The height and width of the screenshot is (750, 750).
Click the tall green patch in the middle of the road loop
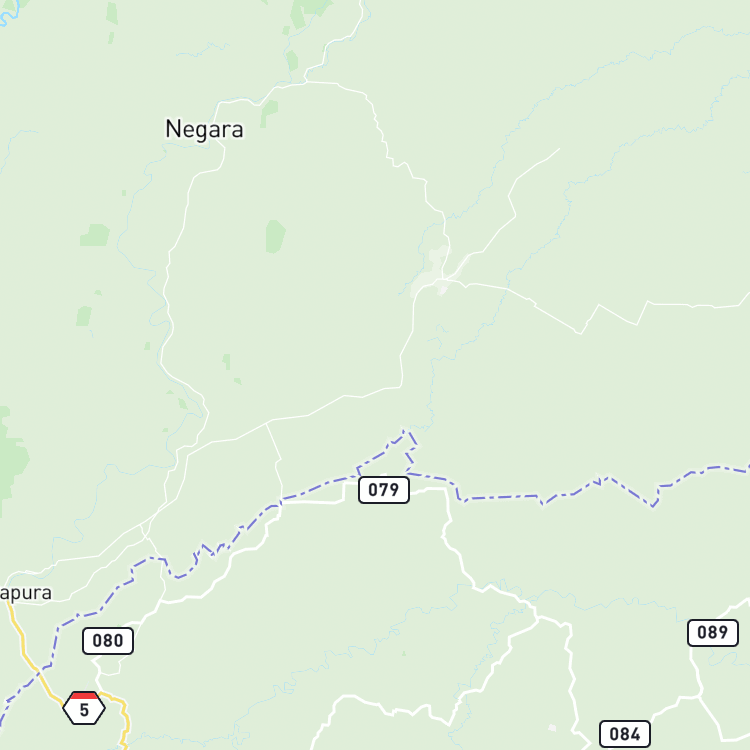[276, 236]
